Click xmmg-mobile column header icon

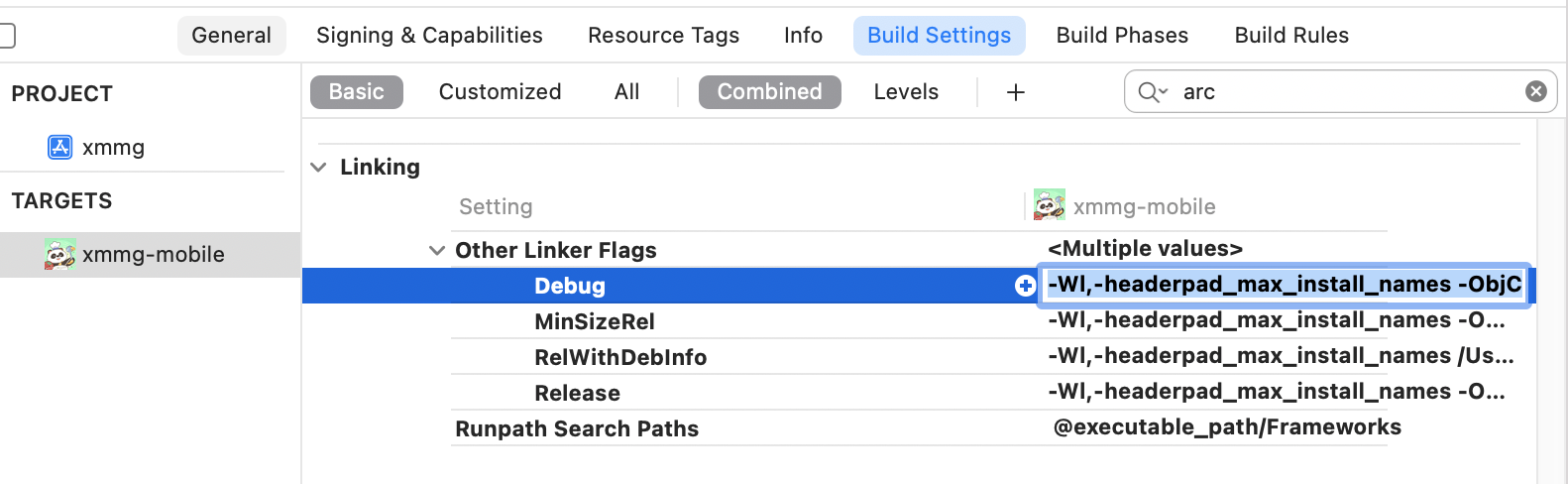tap(1049, 205)
